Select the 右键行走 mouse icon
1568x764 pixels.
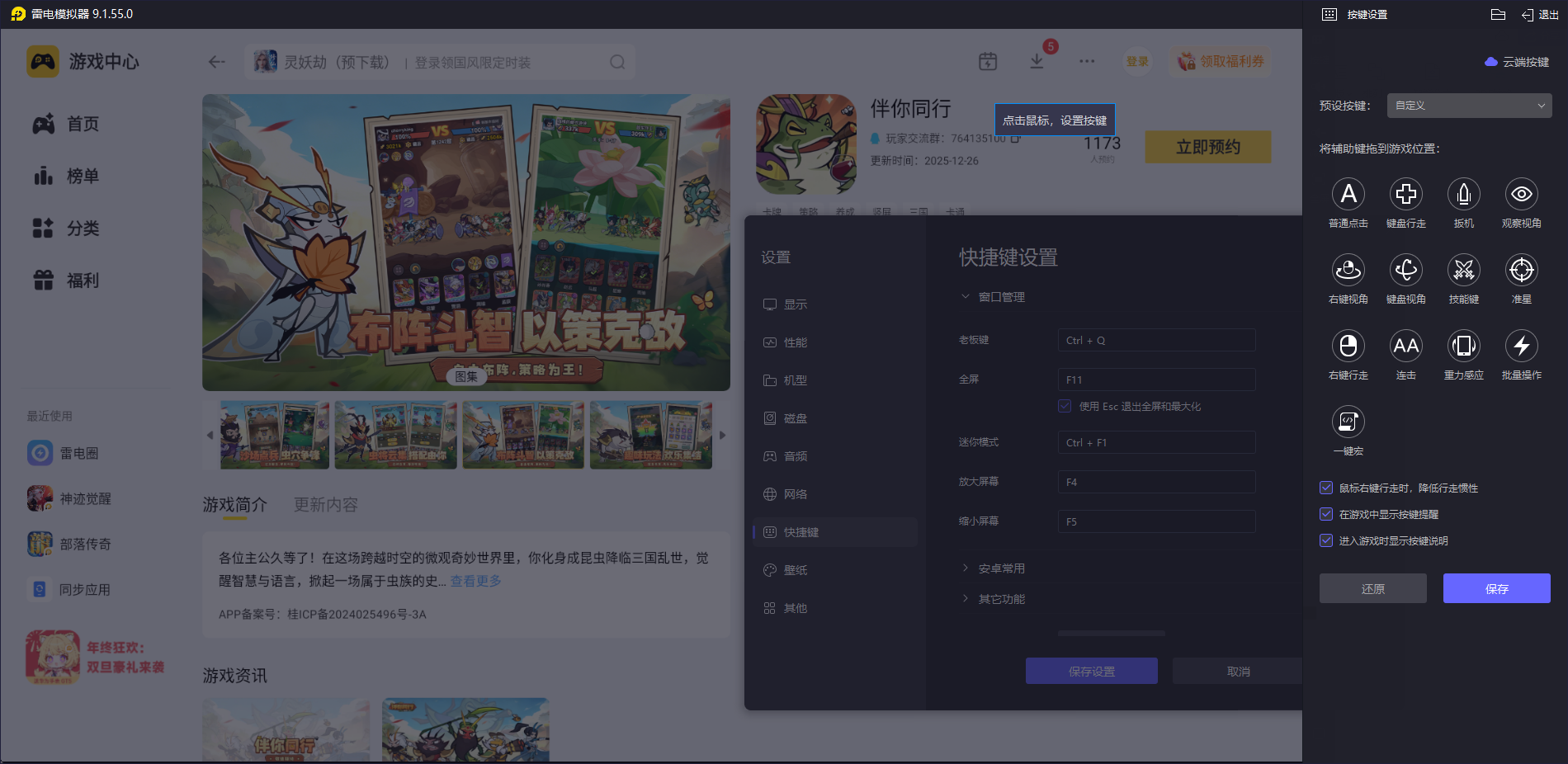coord(1348,346)
